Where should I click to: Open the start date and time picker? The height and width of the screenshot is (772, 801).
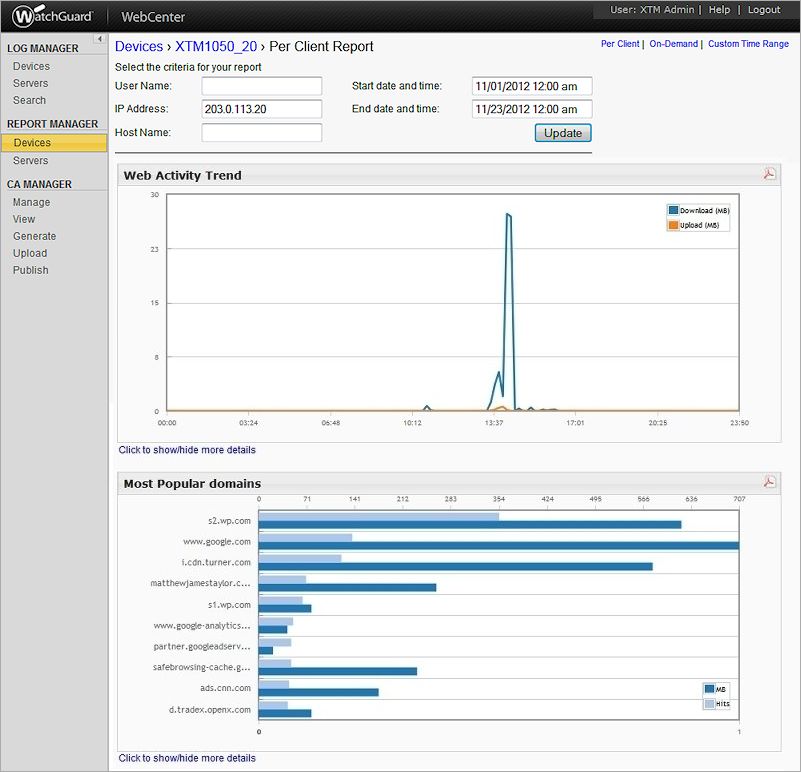pos(532,86)
